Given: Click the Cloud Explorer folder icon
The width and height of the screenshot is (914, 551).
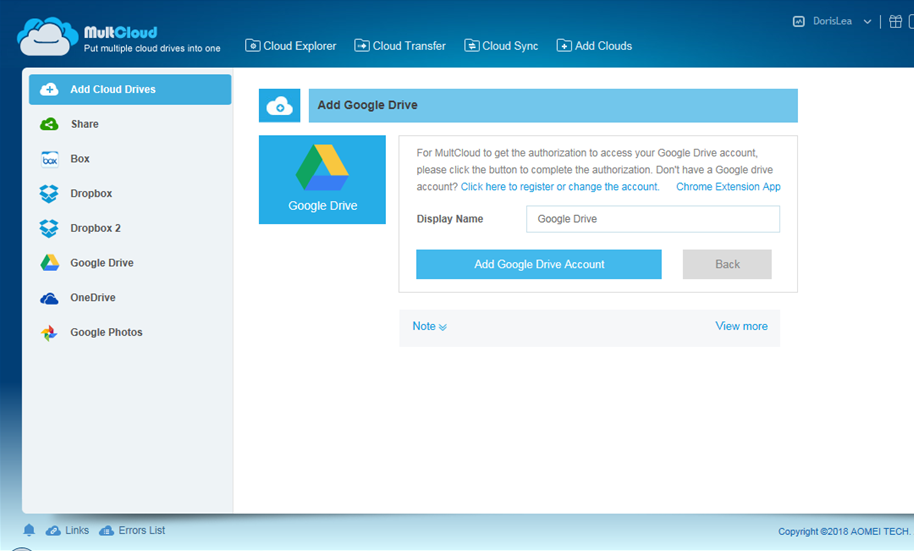Looking at the screenshot, I should [252, 45].
